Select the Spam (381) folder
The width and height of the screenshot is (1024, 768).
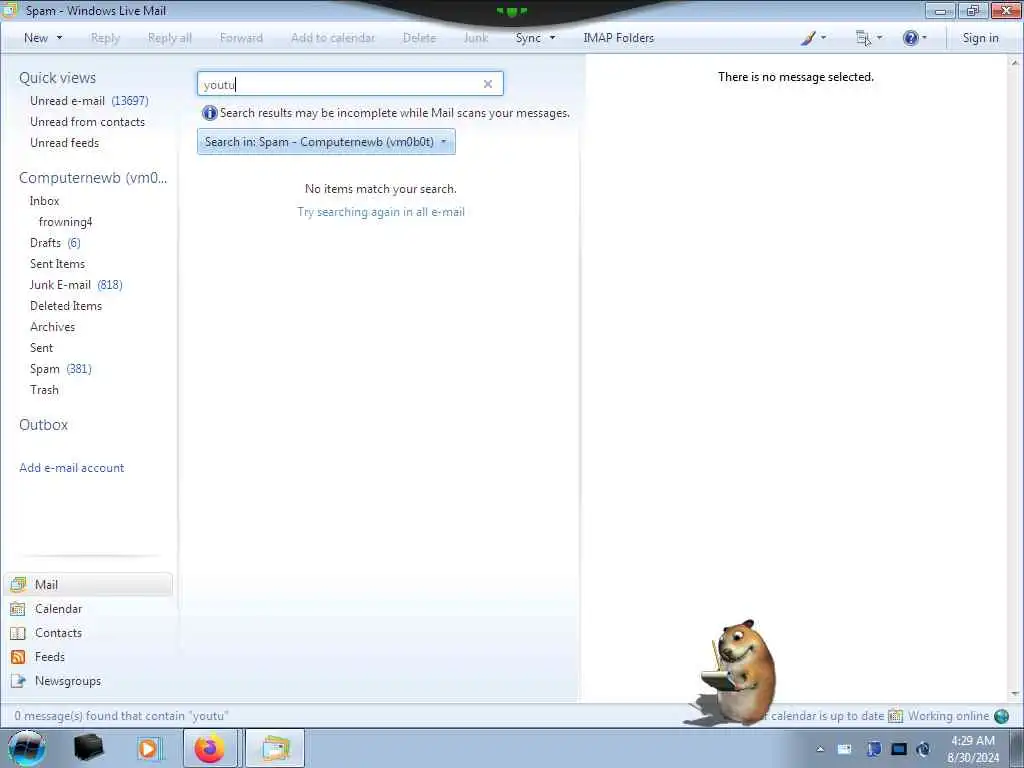click(61, 369)
